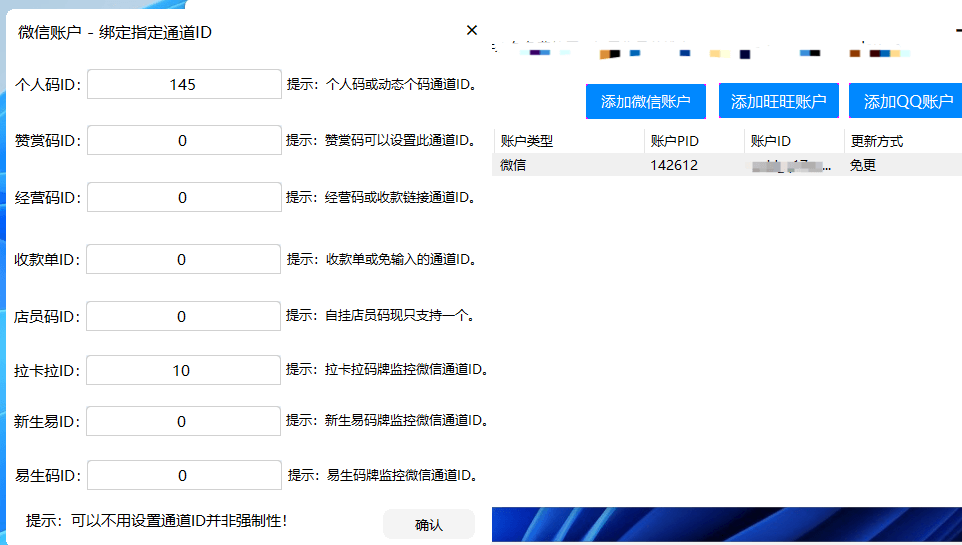Screen dimensions: 962x545
Task: Click the 赞赏码ID input field
Action: coord(184,141)
